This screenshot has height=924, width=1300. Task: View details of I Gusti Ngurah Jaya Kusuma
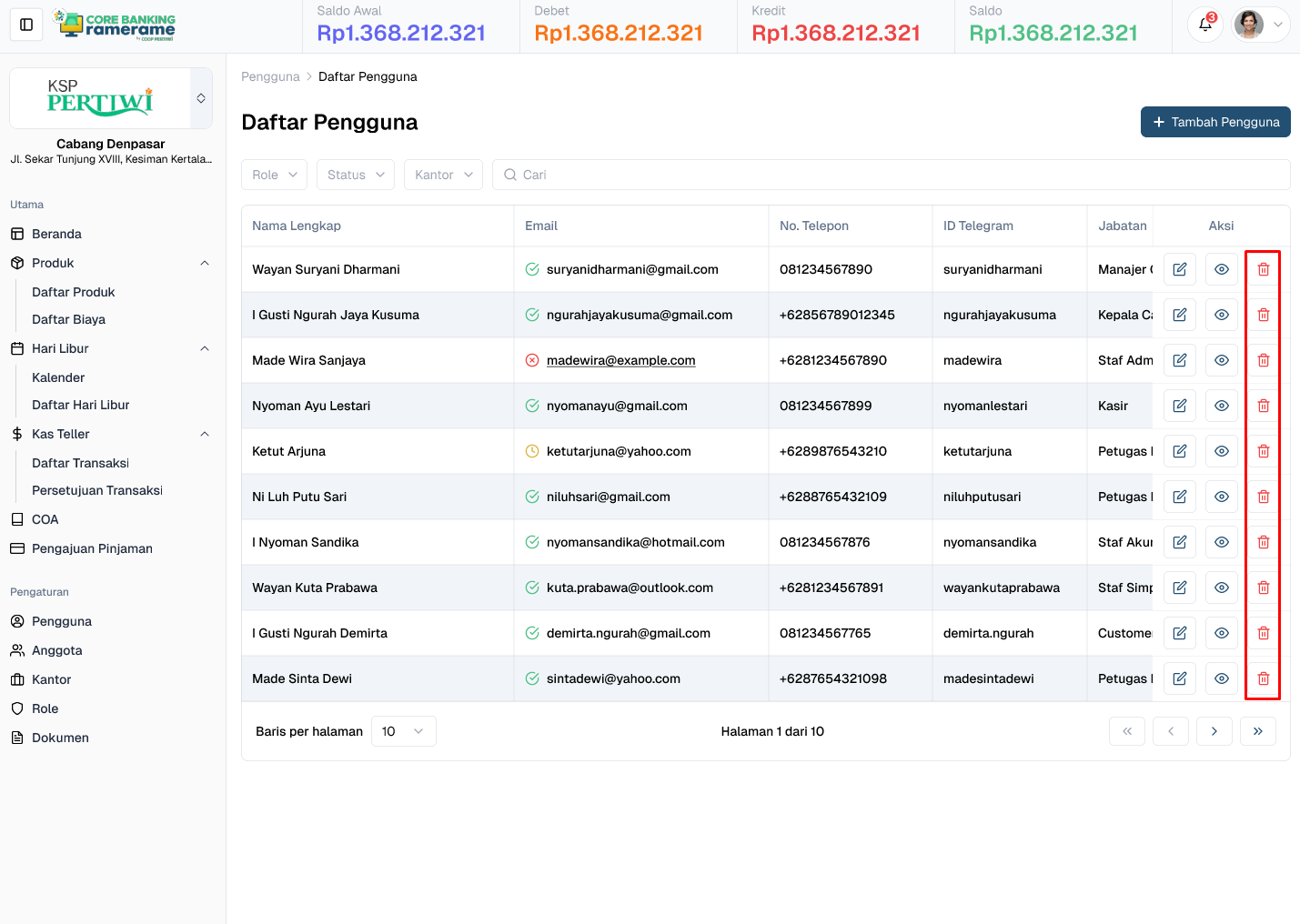1221,315
